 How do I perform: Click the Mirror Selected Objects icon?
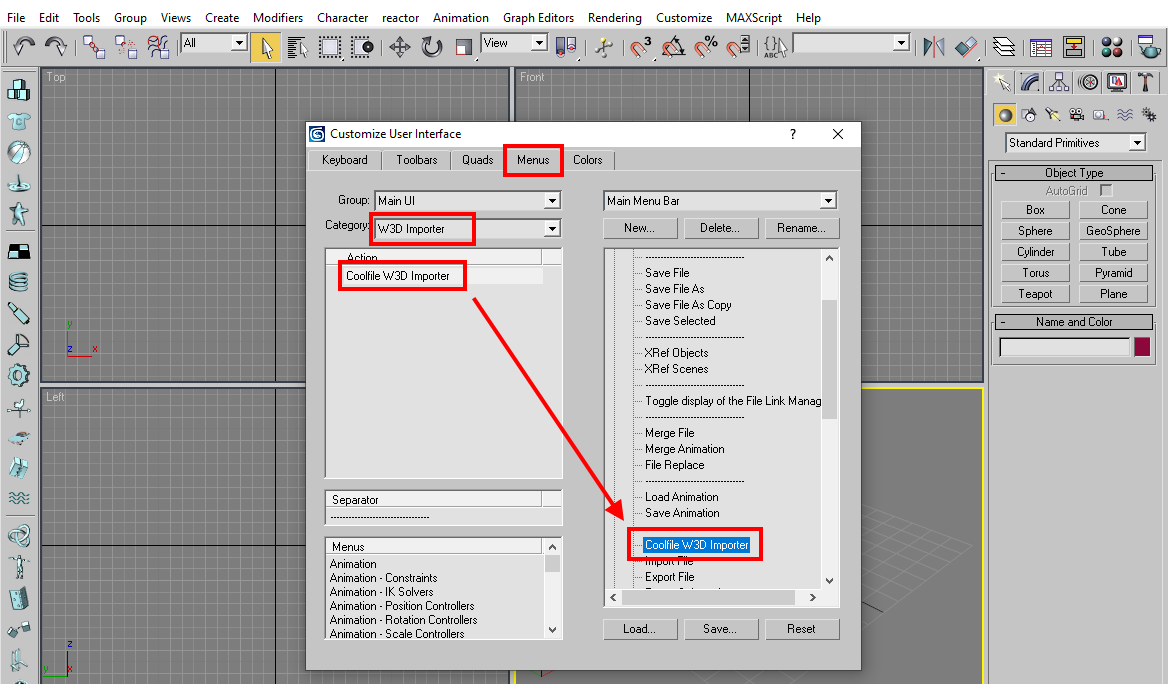click(933, 47)
